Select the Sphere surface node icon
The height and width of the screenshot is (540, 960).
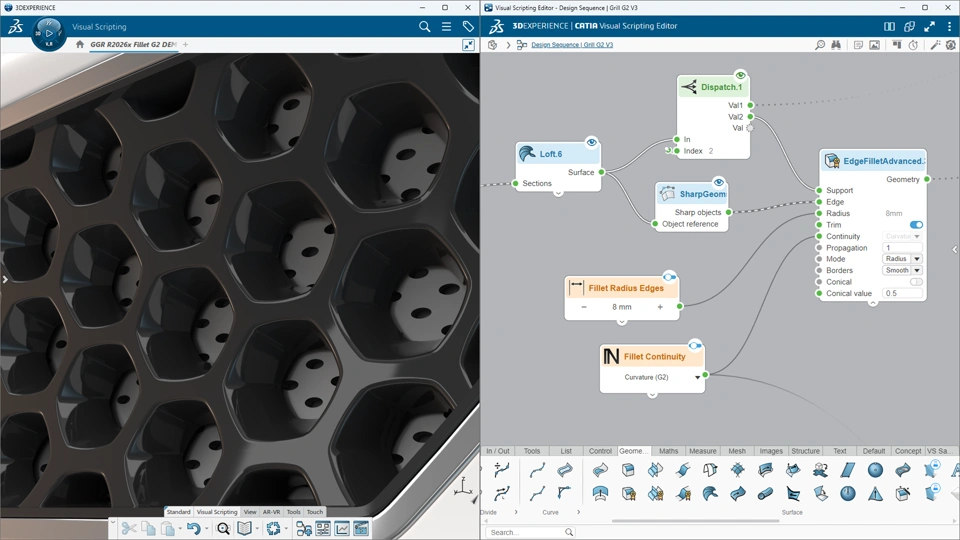pyautogui.click(x=876, y=470)
